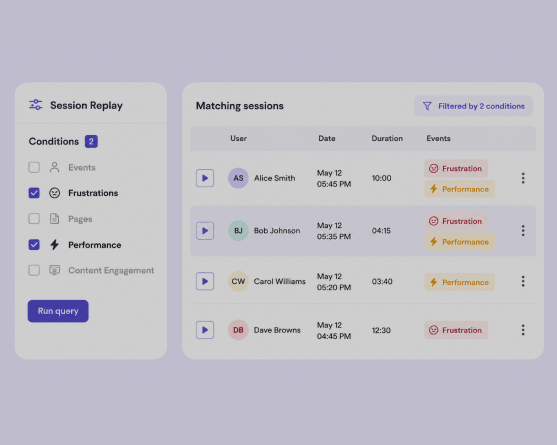557x445 pixels.
Task: Open more options for Alice Smith row
Action: click(x=523, y=178)
